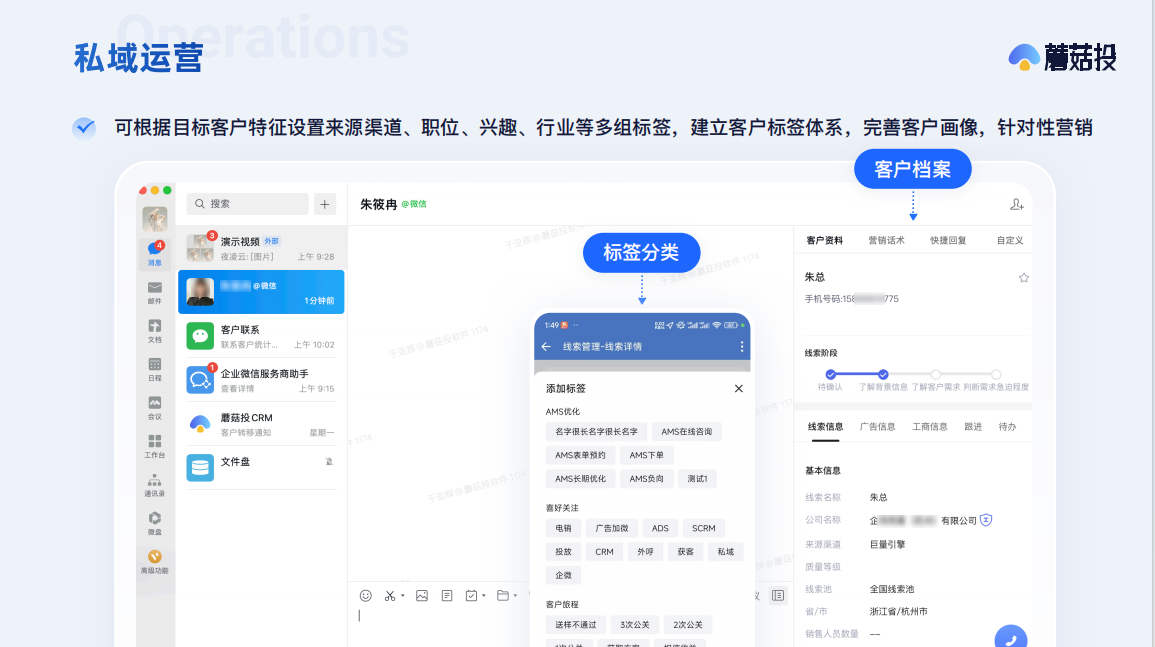Open the 日程 calendar icon in sidebar
This screenshot has height=647, width=1155.
click(x=154, y=368)
